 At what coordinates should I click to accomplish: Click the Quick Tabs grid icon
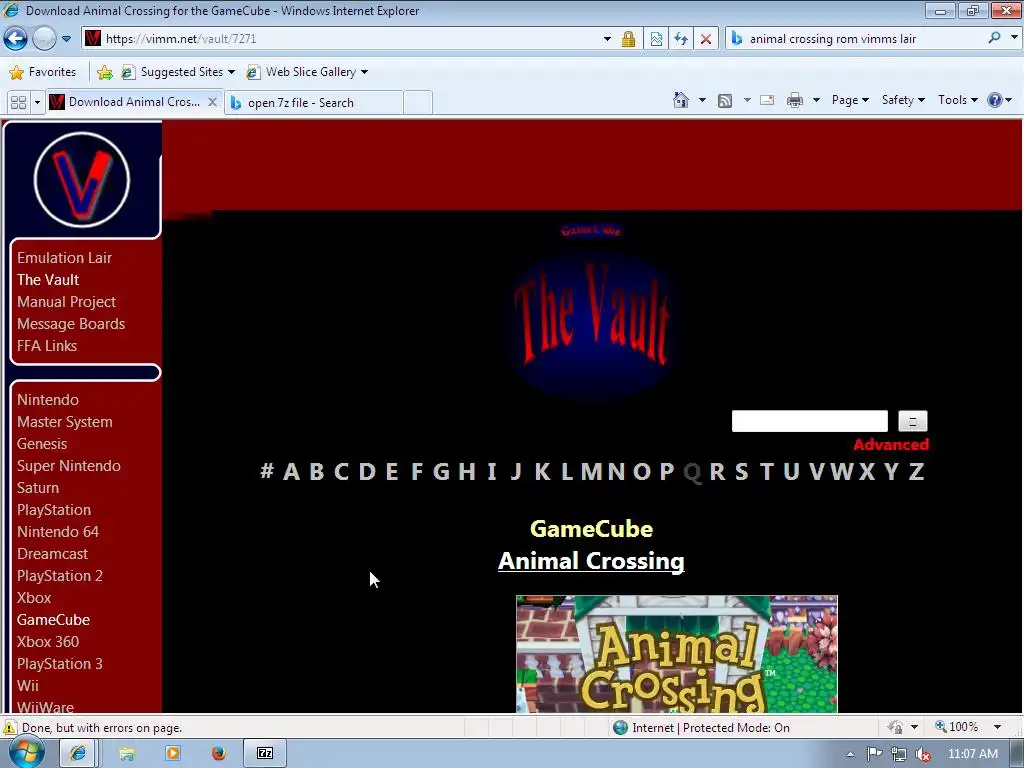[x=18, y=103]
